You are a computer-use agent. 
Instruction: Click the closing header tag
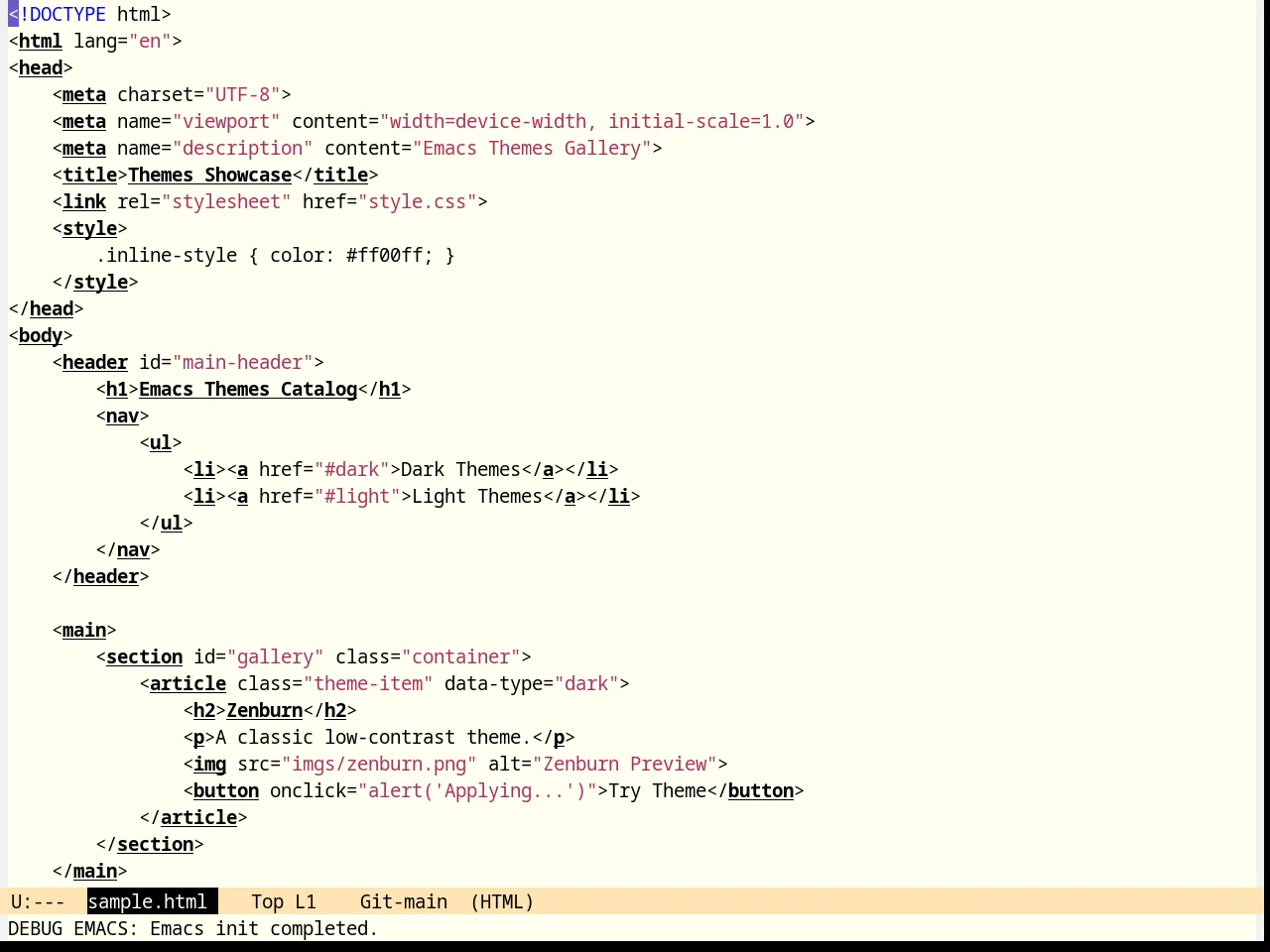(100, 576)
